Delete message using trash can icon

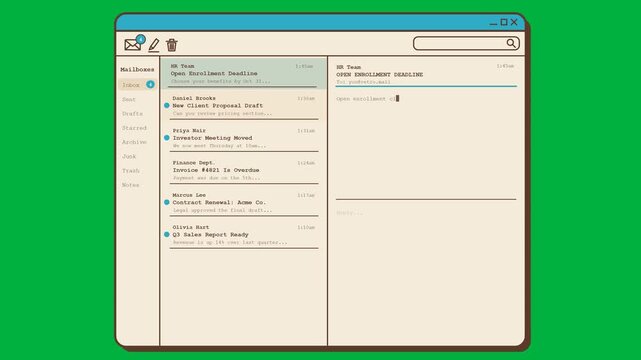tap(172, 45)
